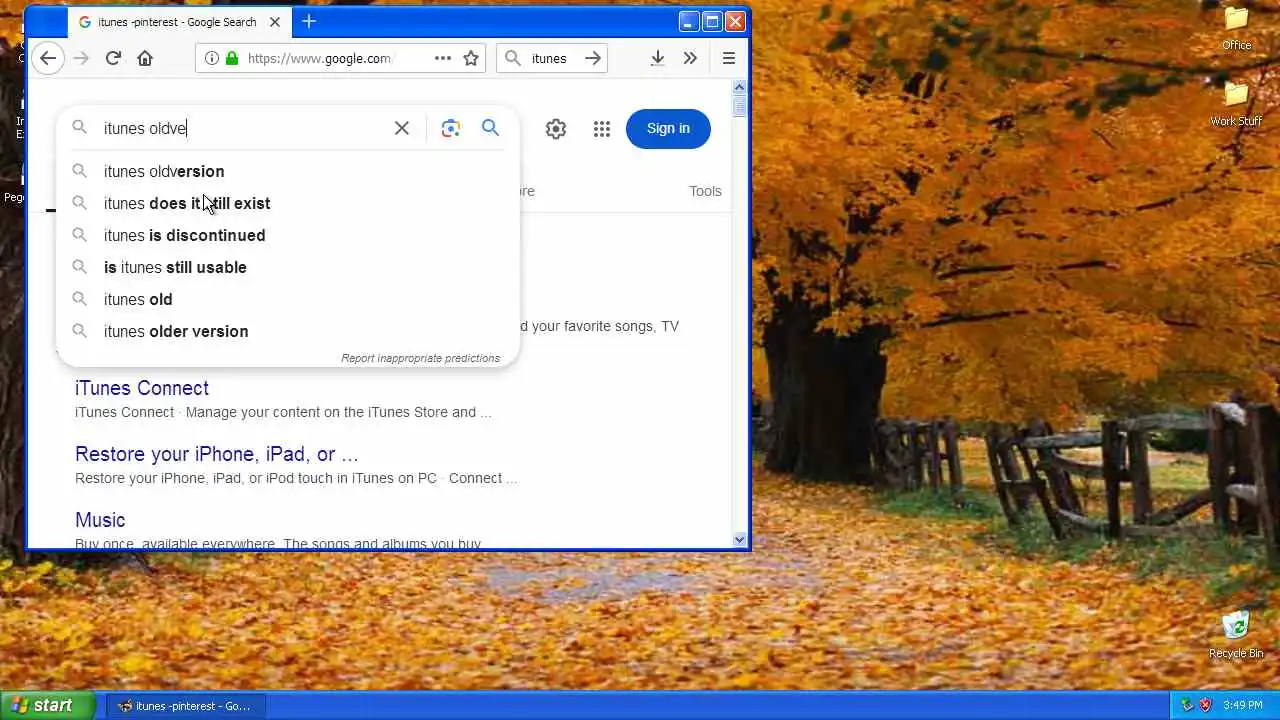Screen dimensions: 1280x720
Task: Click the page scrollbar down arrow
Action: coord(740,539)
